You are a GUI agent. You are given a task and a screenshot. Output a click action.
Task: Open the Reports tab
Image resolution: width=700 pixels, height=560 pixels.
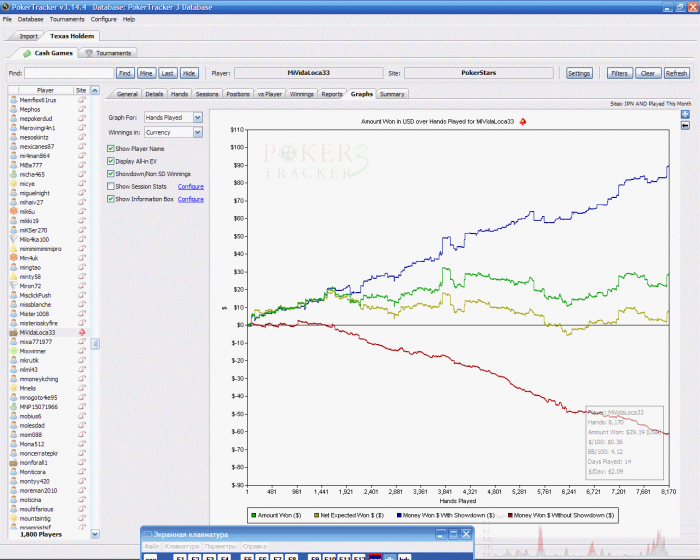(x=332, y=94)
